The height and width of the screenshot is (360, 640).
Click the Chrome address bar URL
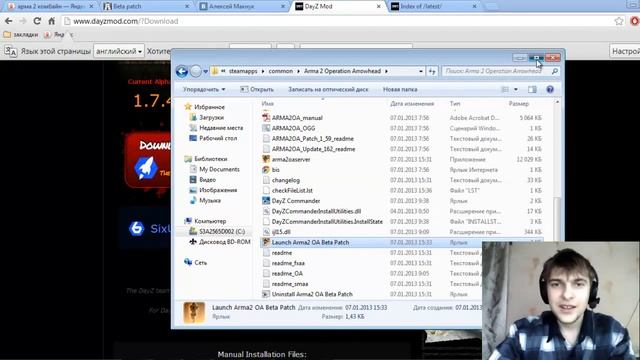click(x=125, y=21)
